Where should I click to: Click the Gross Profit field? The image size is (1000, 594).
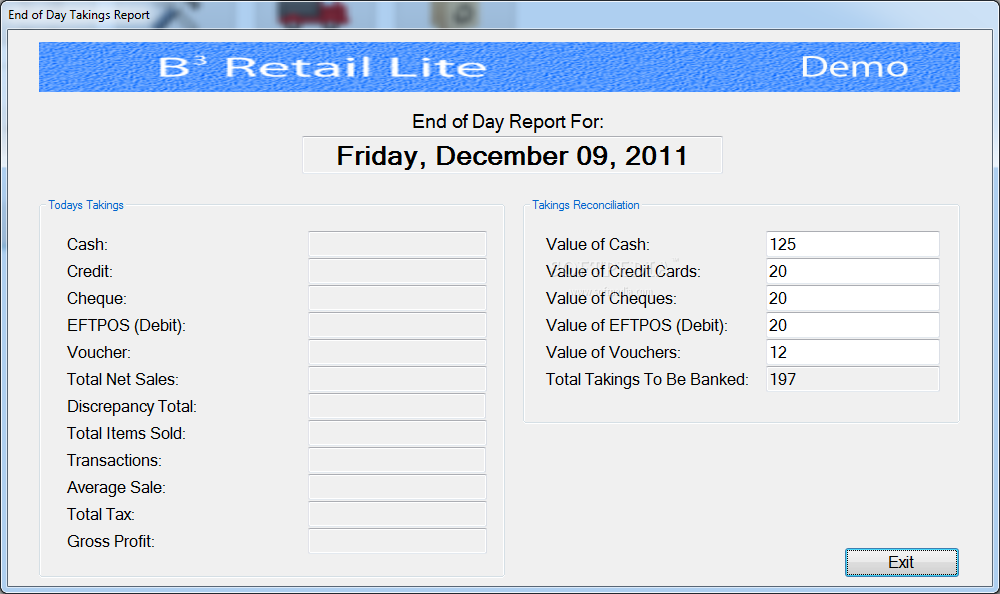click(x=397, y=541)
